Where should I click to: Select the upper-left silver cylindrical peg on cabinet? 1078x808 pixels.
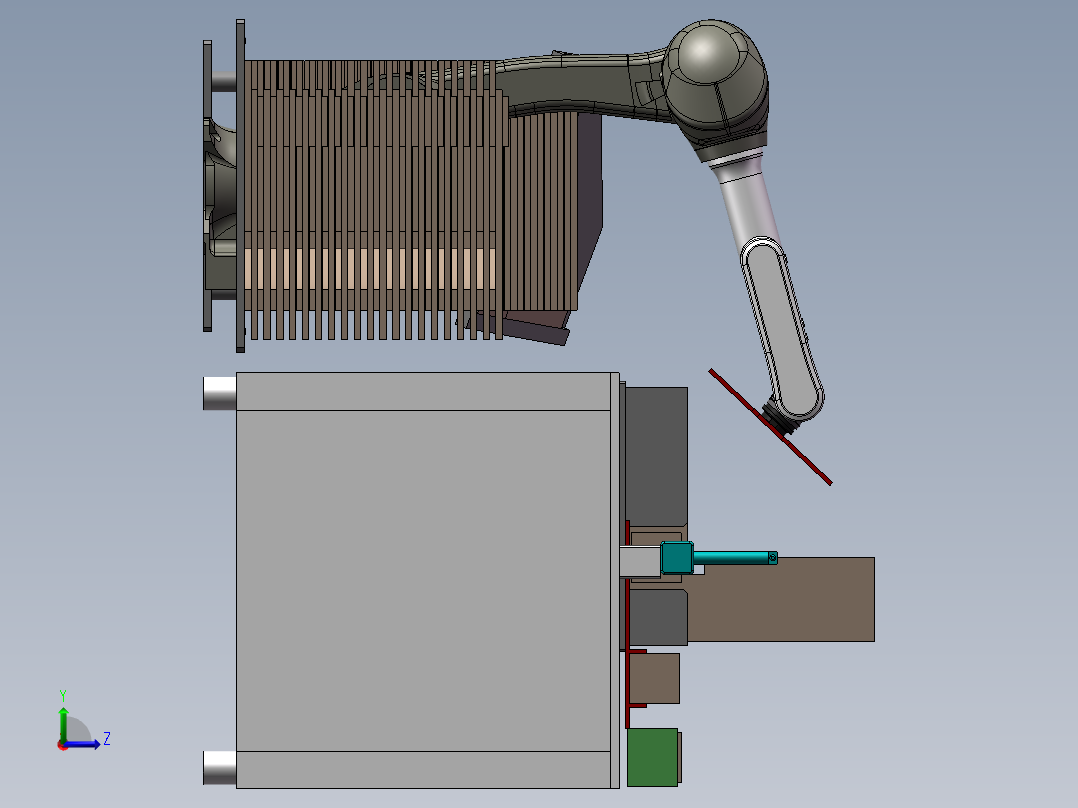coord(219,393)
